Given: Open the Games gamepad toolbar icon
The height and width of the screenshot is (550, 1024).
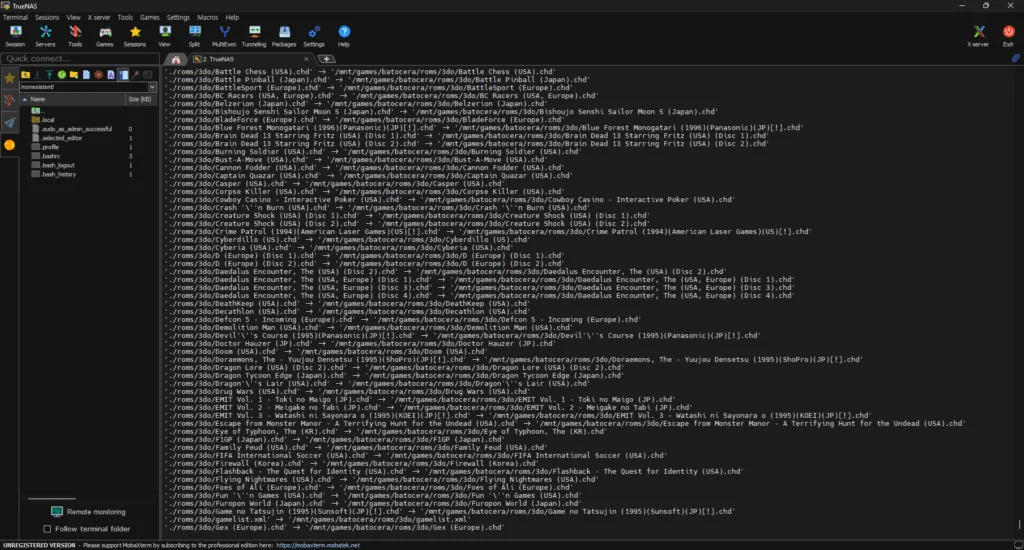Looking at the screenshot, I should pos(104,36).
